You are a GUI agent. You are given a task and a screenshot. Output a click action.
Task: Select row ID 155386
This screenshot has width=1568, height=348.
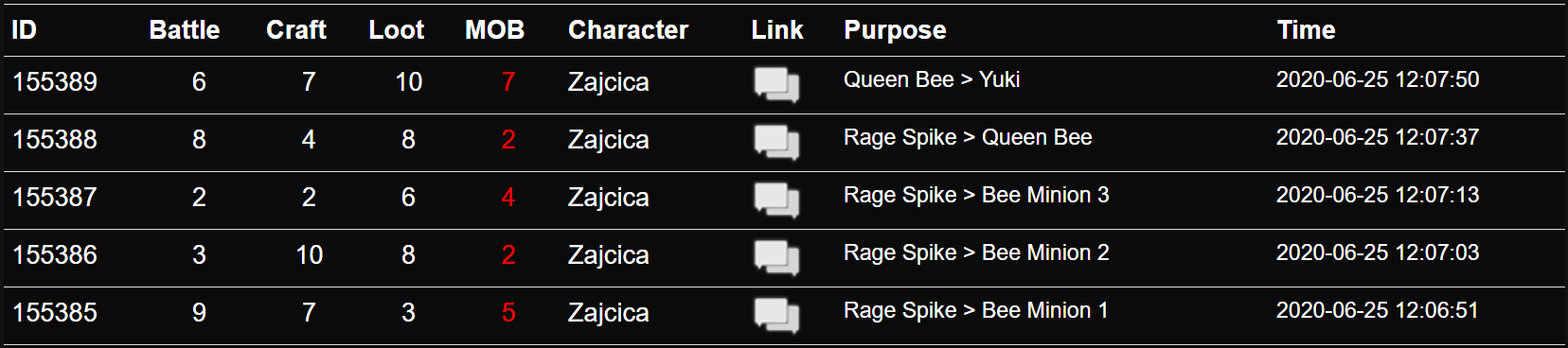(x=55, y=255)
